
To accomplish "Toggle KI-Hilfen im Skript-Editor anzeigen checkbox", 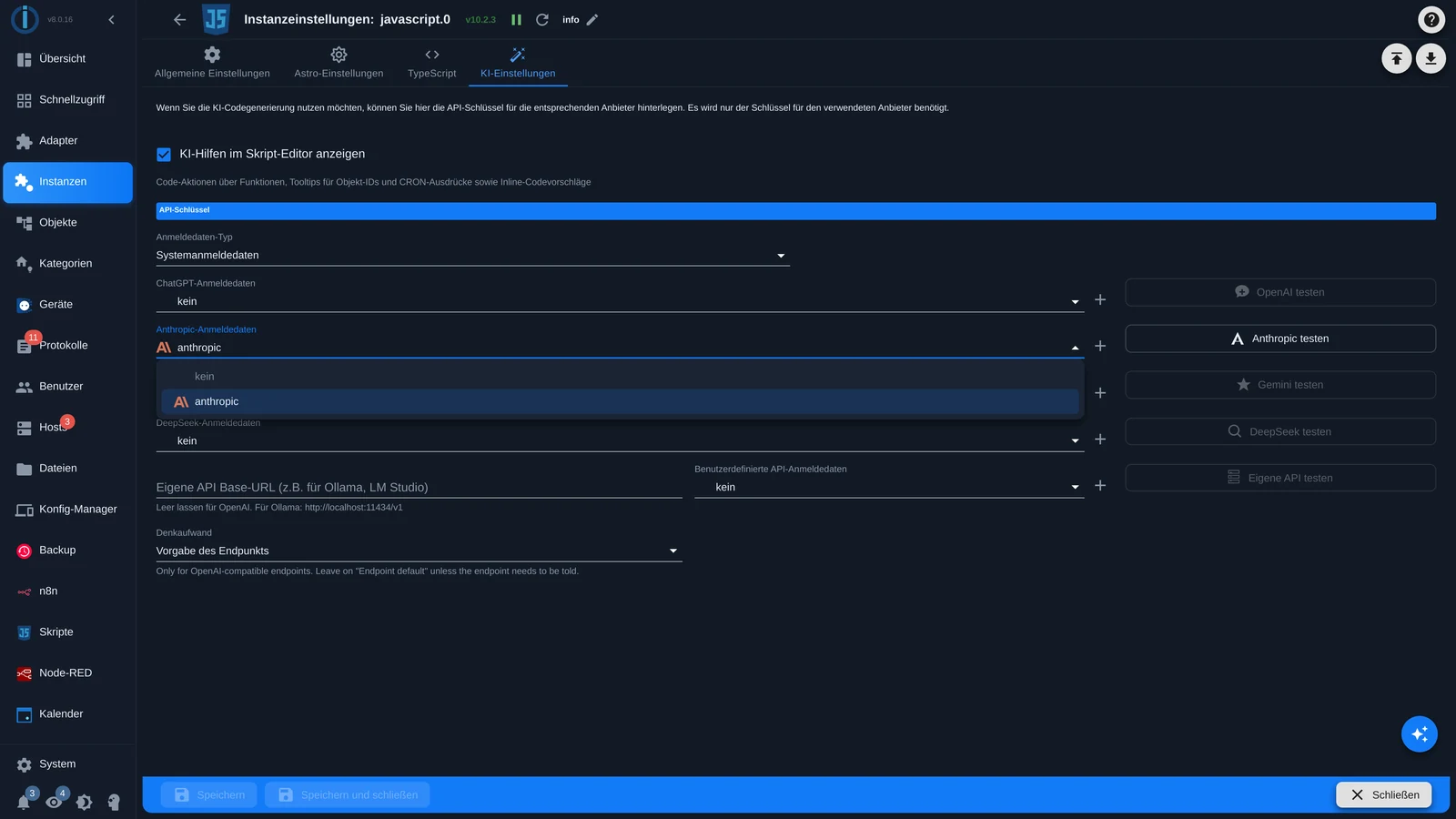I will (164, 155).
